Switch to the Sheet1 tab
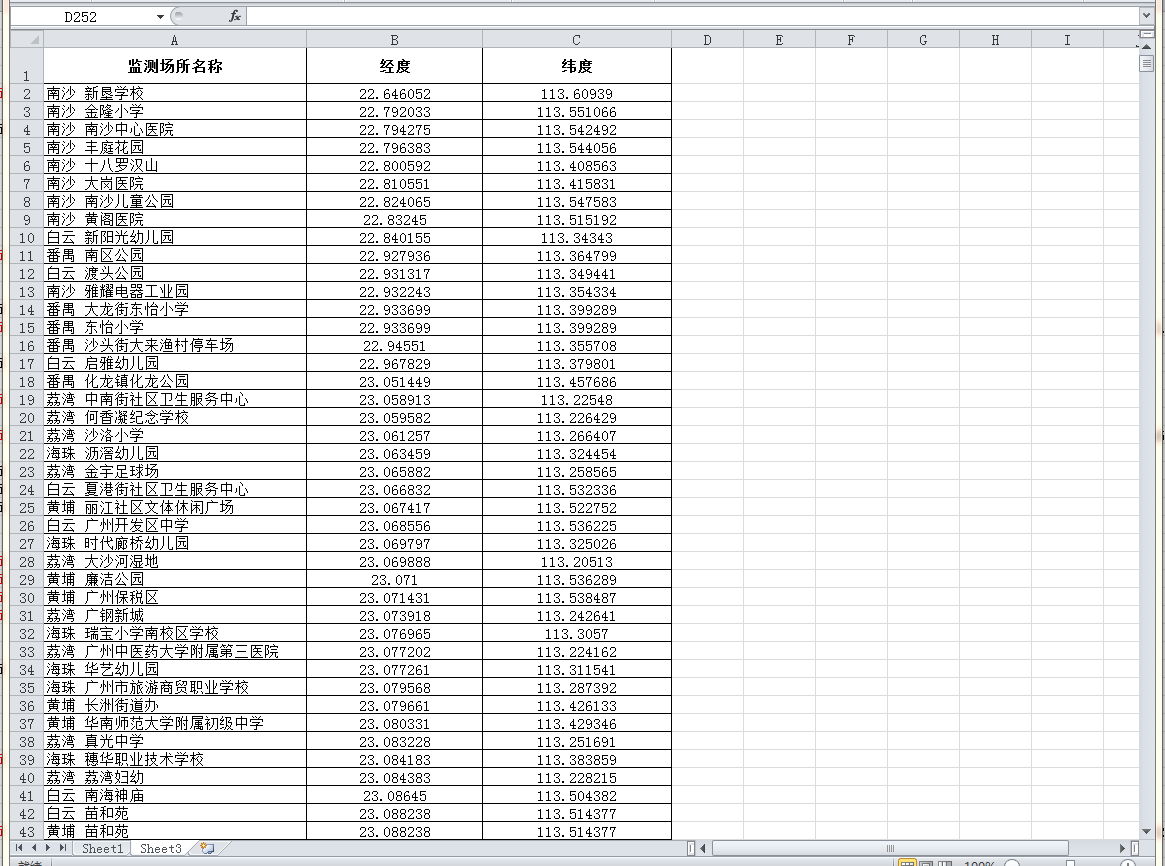 [102, 848]
